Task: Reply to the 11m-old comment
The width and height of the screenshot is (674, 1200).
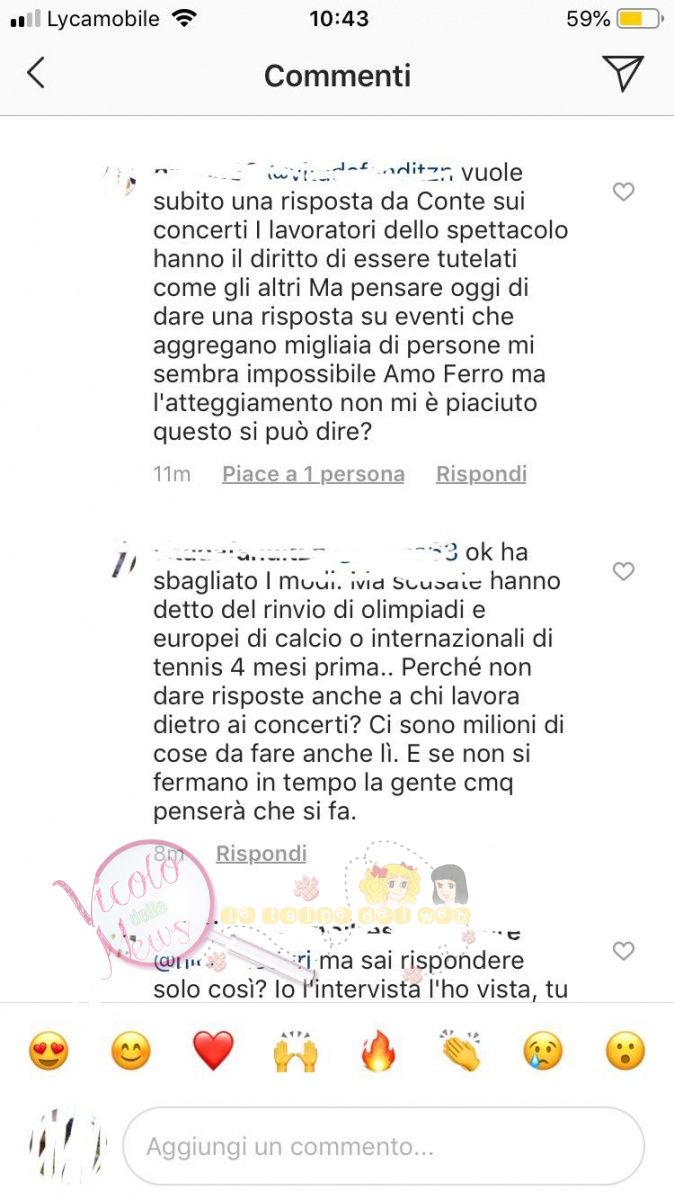Action: coord(481,474)
